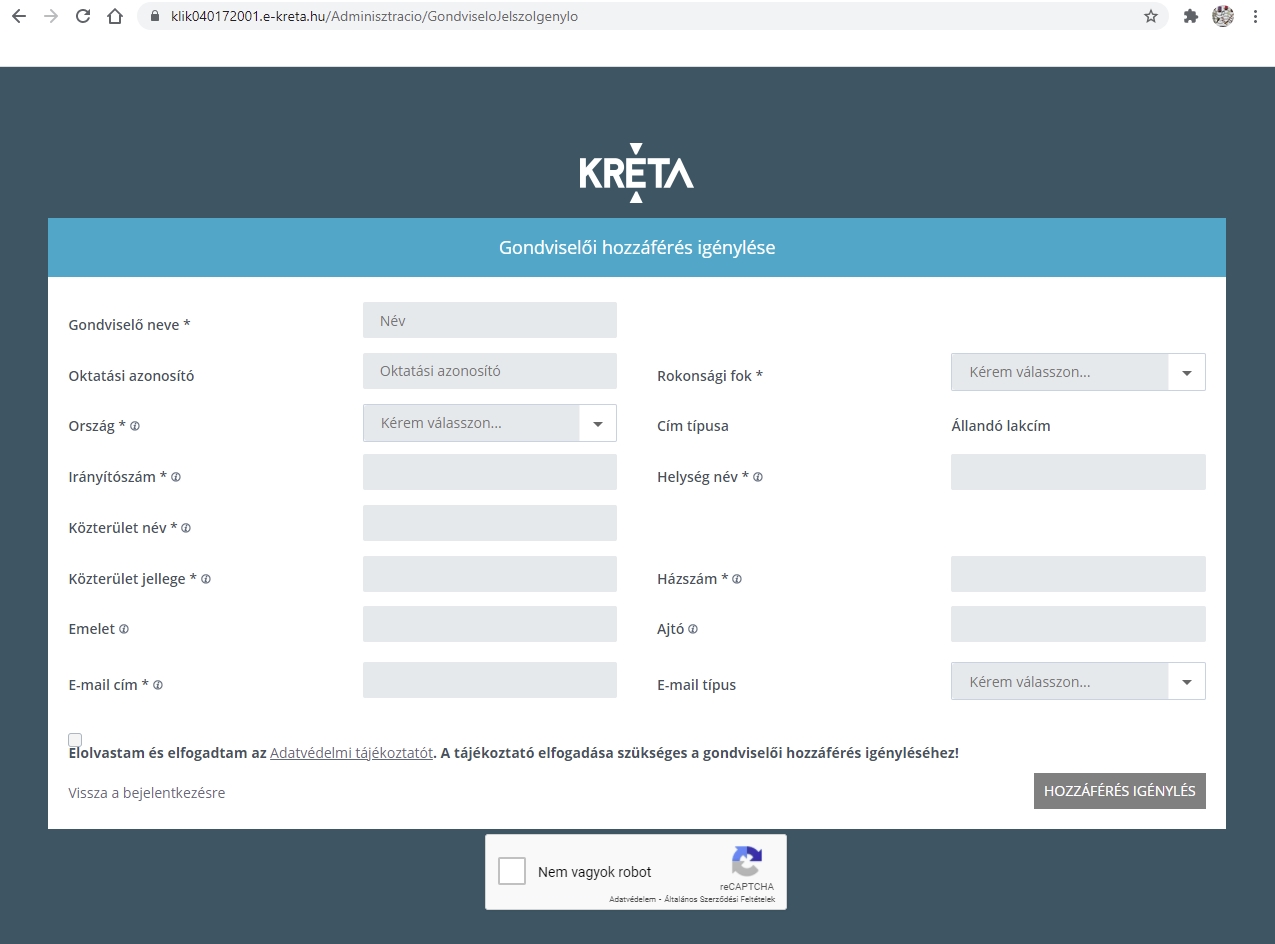
Task: Show info icon next to Irányítószám
Action: click(x=176, y=477)
